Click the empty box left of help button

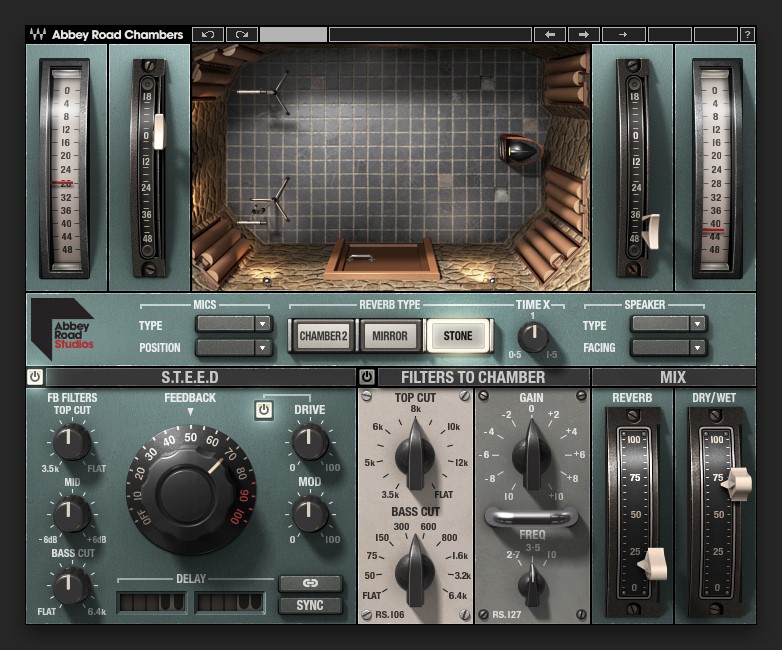point(716,34)
